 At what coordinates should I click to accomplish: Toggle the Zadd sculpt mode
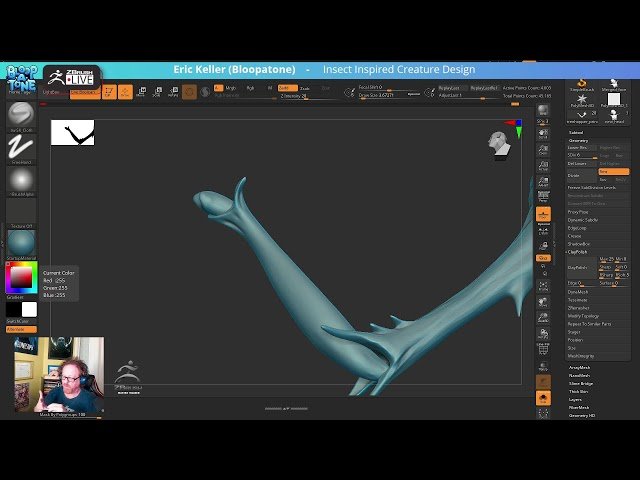(x=285, y=88)
